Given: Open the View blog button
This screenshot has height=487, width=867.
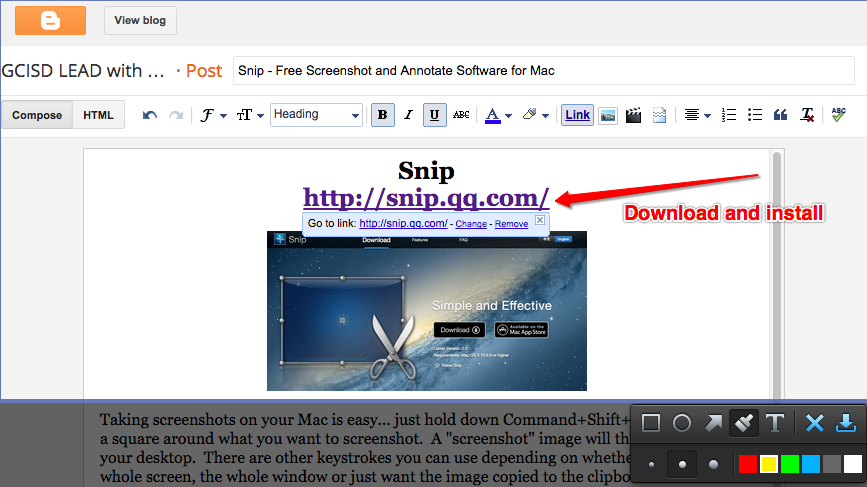Looking at the screenshot, I should [x=140, y=20].
